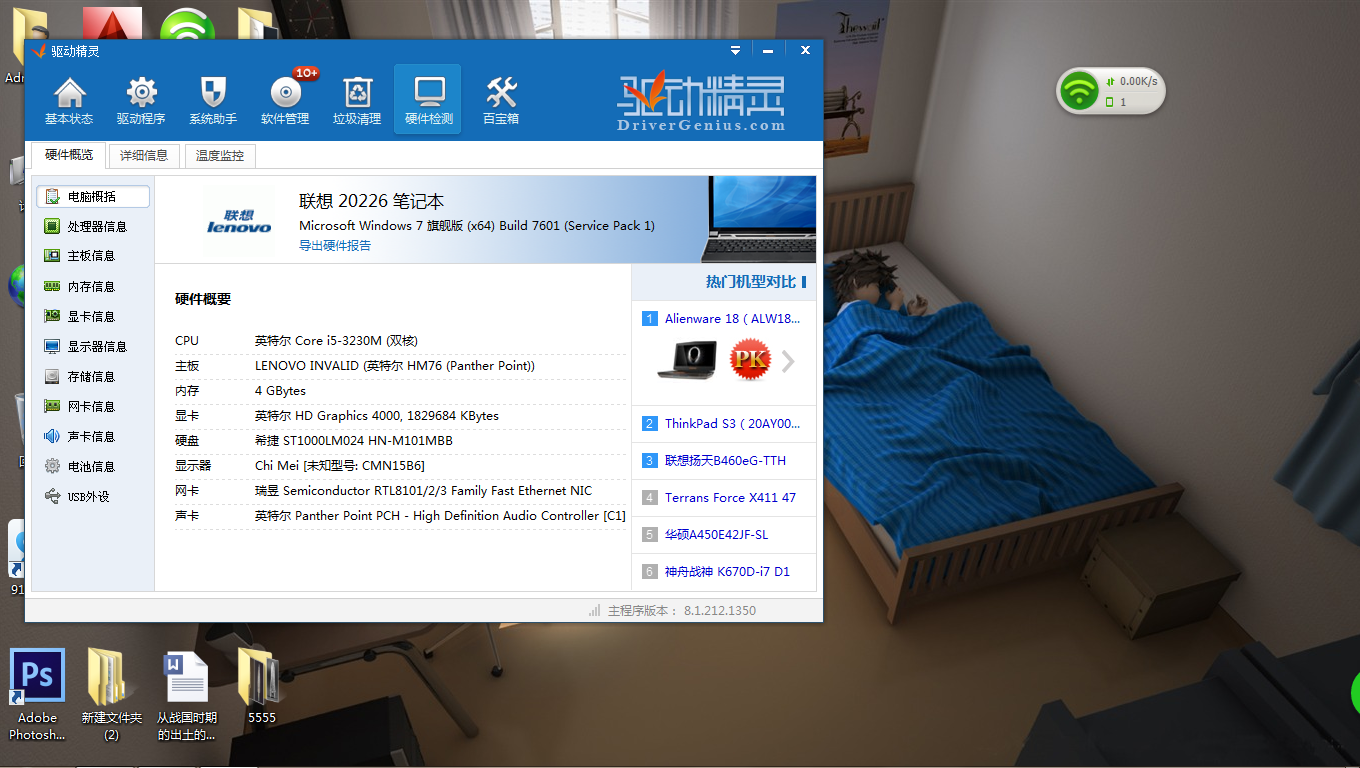Select 主板信息 in the sidebar
Image resolution: width=1360 pixels, height=768 pixels.
[x=93, y=257]
